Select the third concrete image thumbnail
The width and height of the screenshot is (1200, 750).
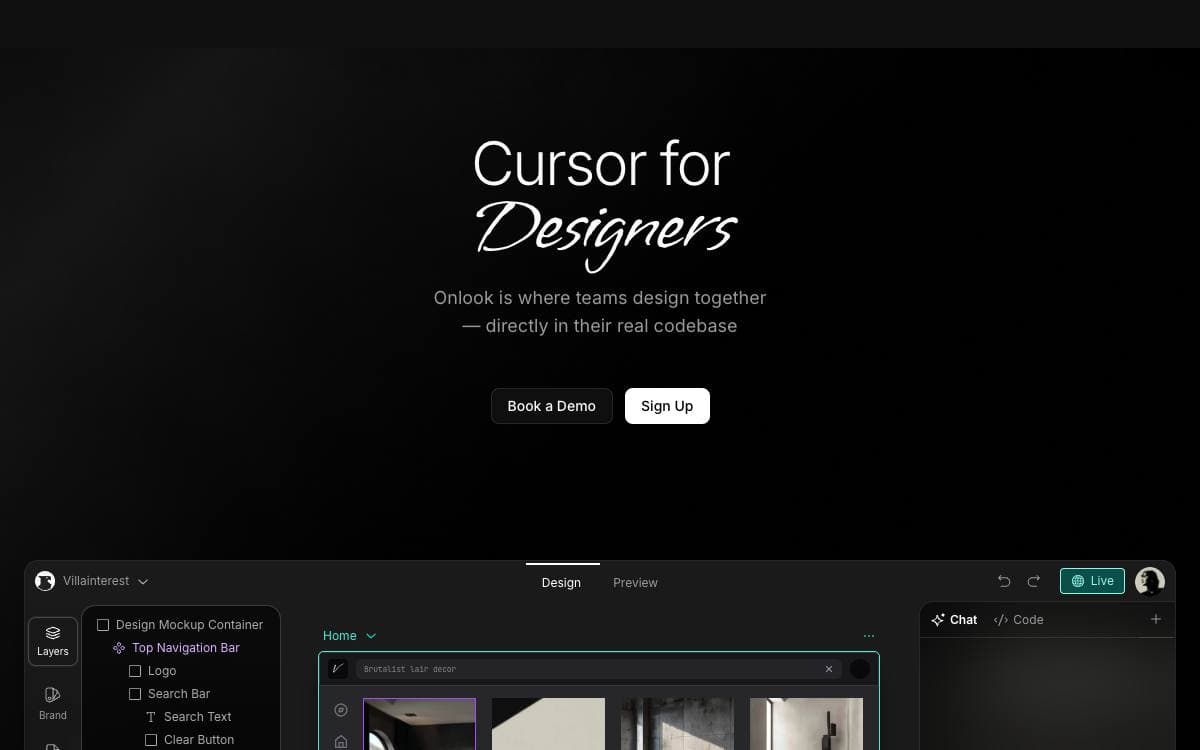coord(677,724)
